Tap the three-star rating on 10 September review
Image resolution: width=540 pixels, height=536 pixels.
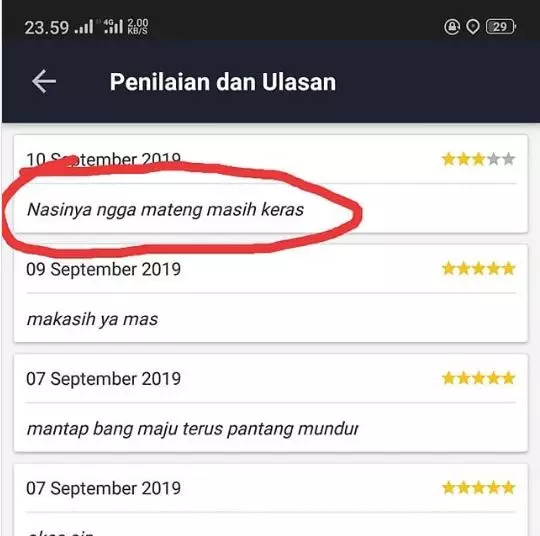point(478,159)
